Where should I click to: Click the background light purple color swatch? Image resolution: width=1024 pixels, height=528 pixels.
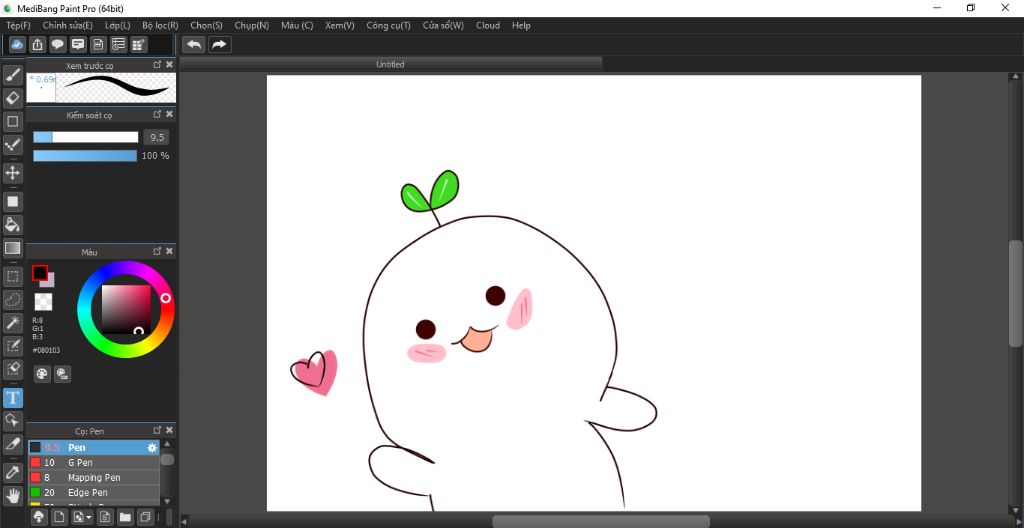pos(50,281)
